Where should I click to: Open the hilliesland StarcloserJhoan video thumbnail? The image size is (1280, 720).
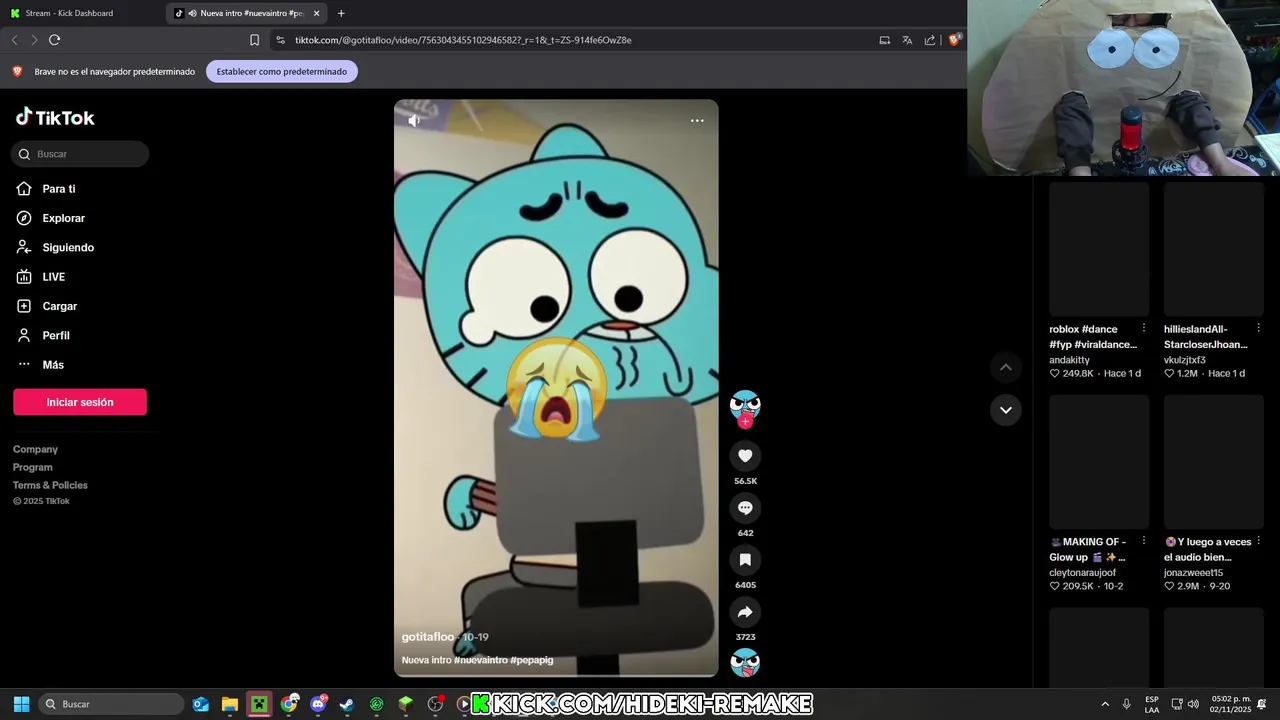(x=1214, y=249)
